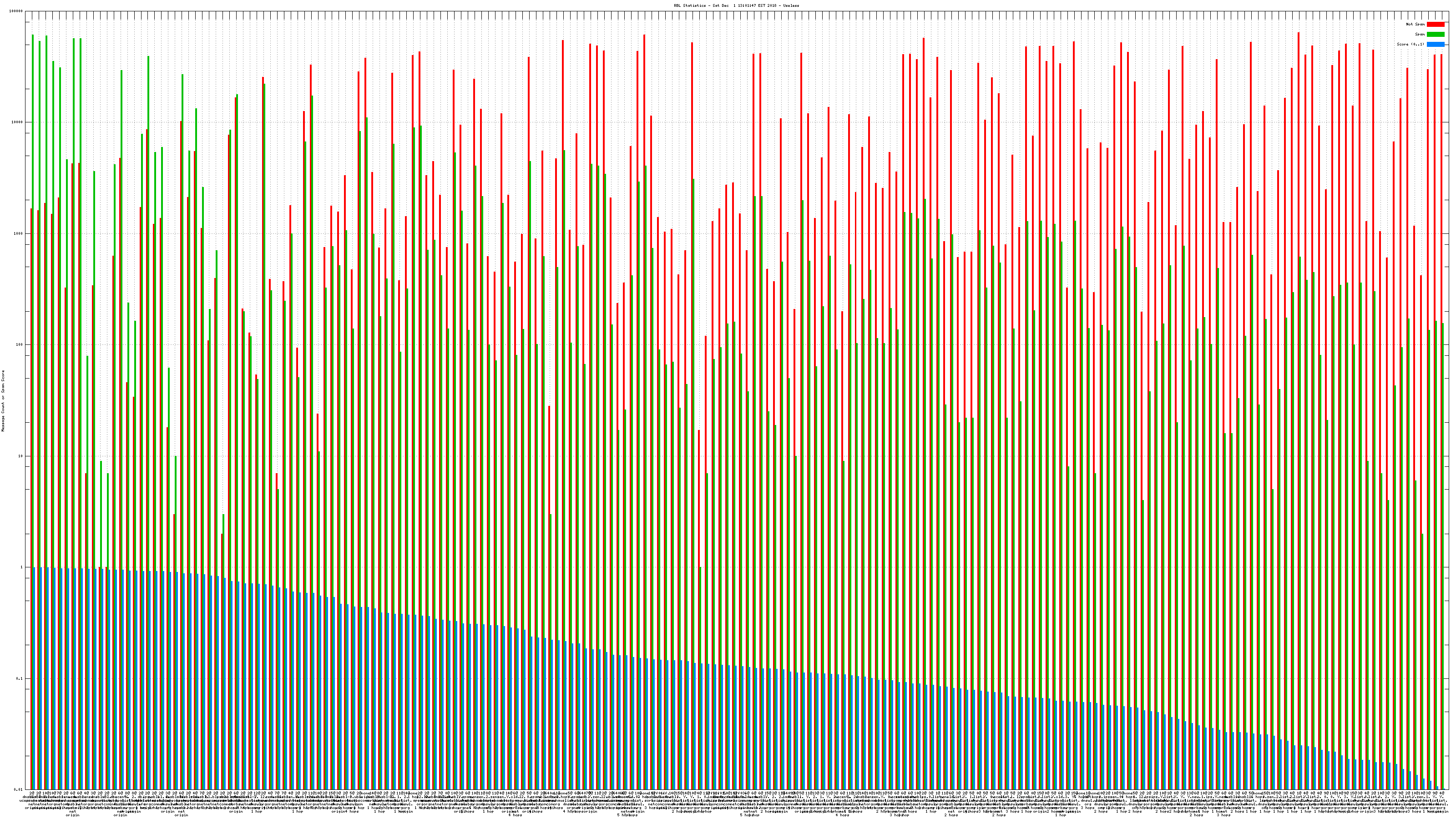
Task: Click the 100000 y-axis tick label
Action: [16, 11]
